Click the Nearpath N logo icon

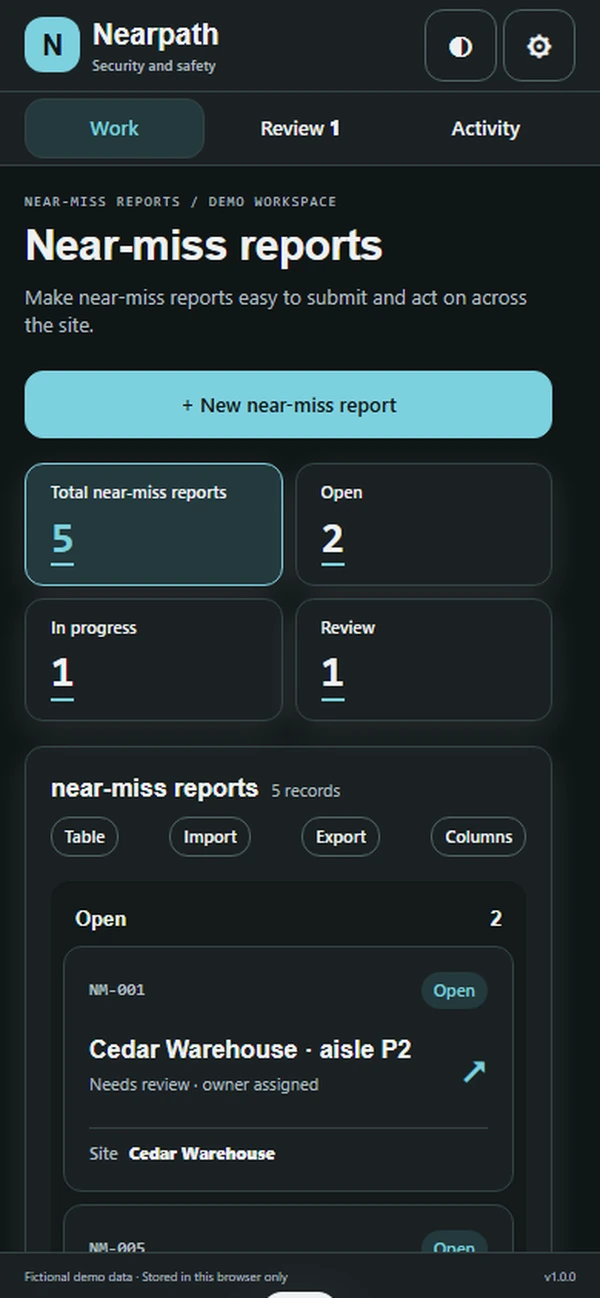52,45
